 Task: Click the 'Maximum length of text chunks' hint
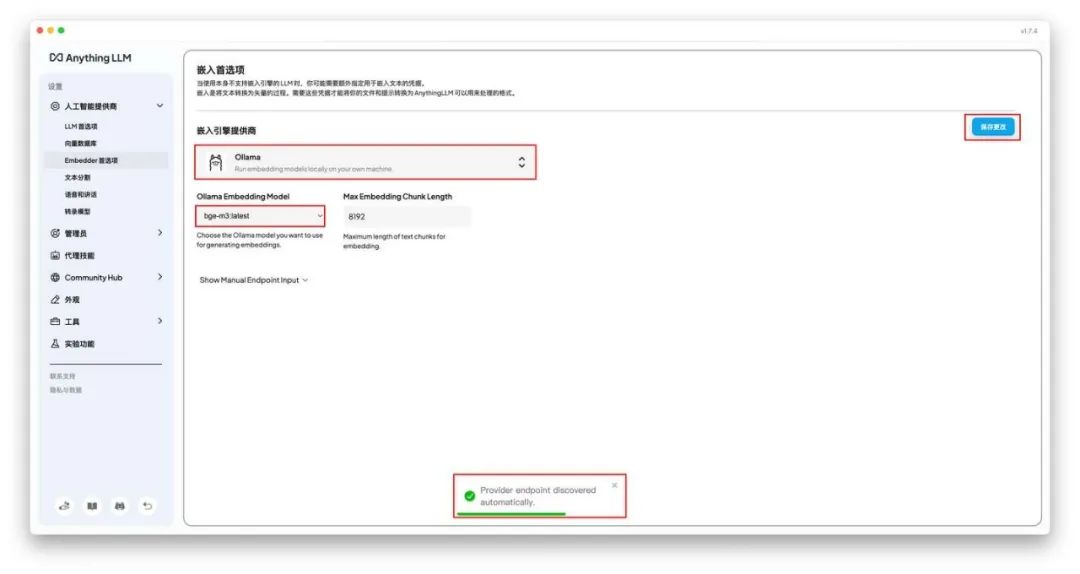tap(394, 241)
